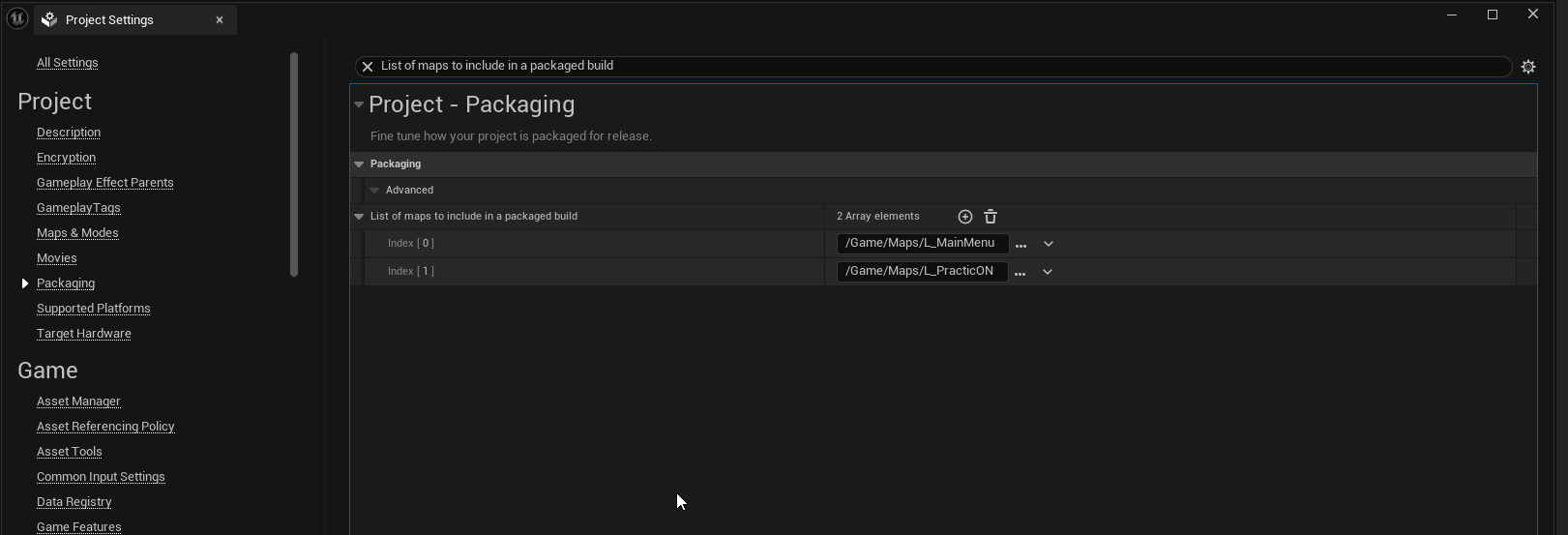Go to All Settings

(x=67, y=63)
